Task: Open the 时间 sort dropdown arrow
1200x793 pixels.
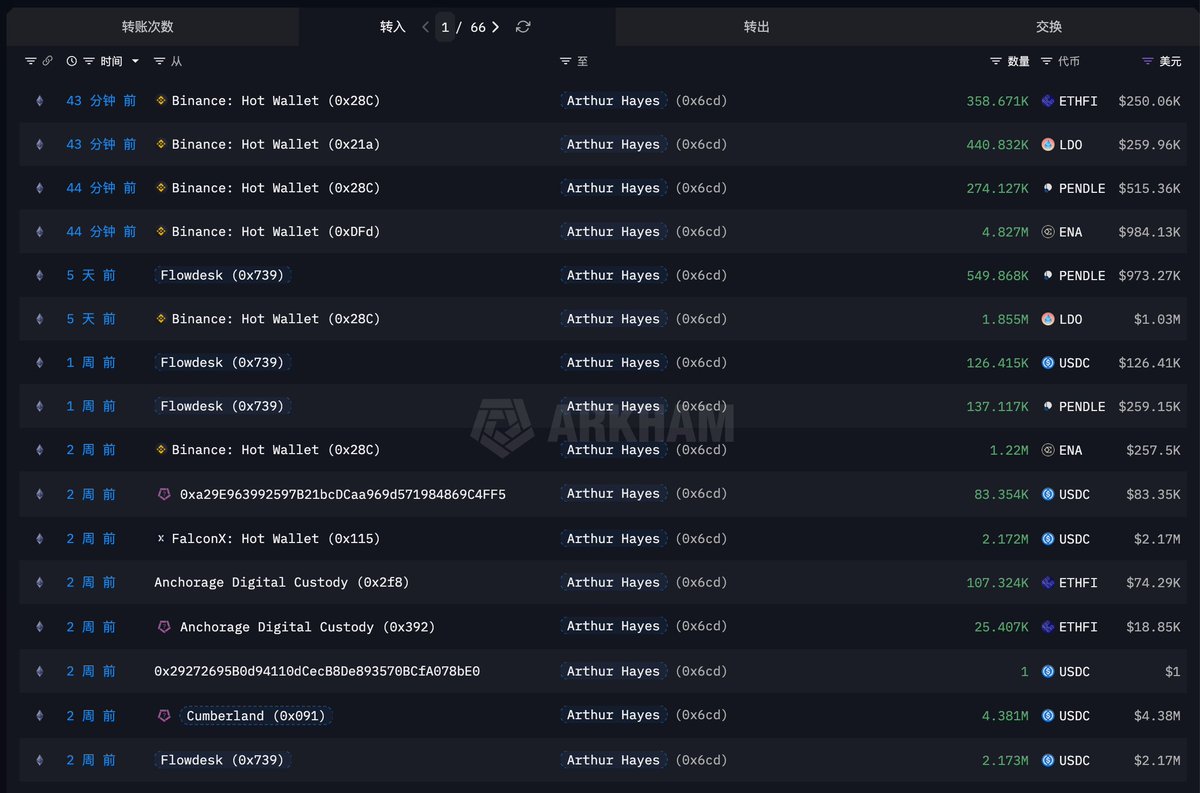Action: [x=136, y=62]
